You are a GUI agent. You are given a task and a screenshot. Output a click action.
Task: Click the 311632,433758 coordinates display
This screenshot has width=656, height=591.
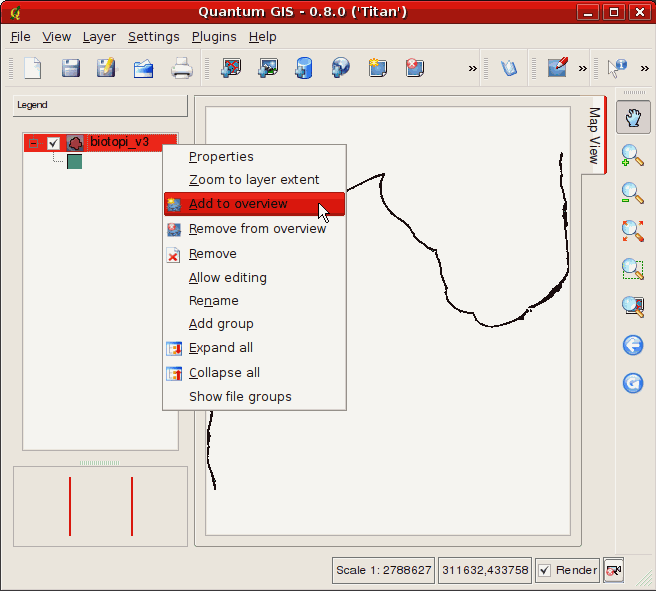[x=485, y=570]
